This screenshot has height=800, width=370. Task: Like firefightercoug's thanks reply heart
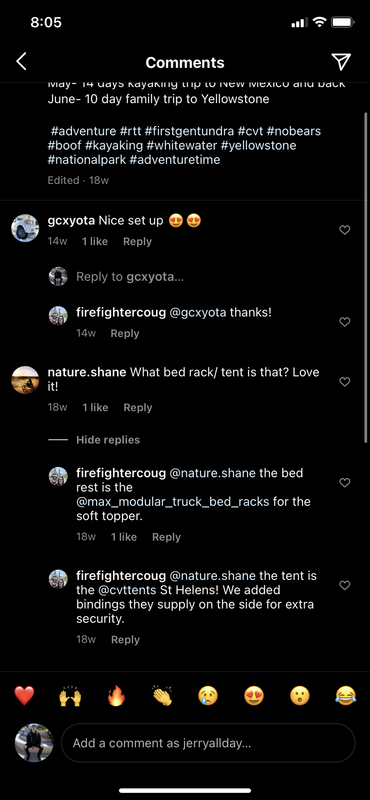[x=345, y=322]
